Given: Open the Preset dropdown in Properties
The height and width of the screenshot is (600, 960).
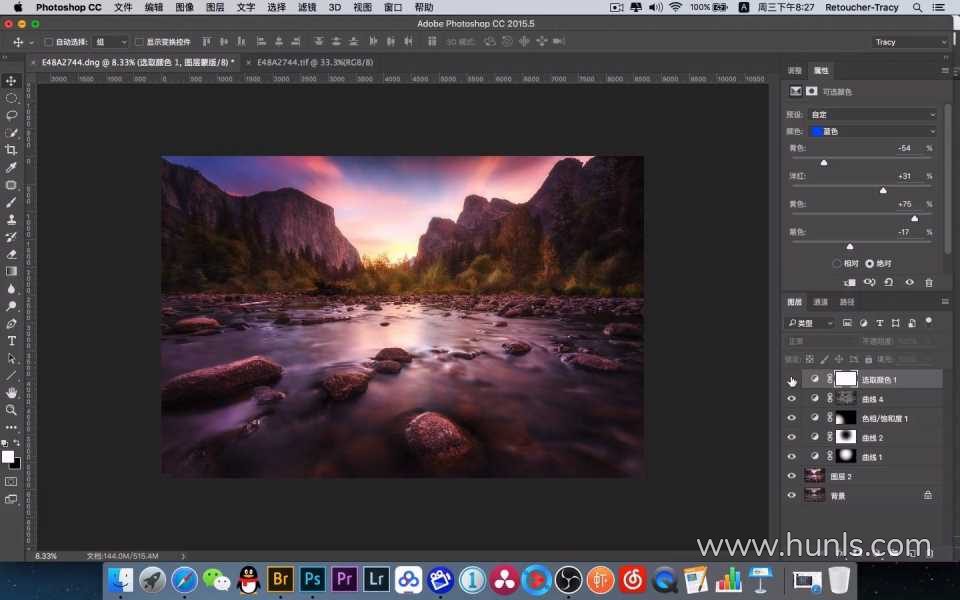Looking at the screenshot, I should [x=872, y=114].
